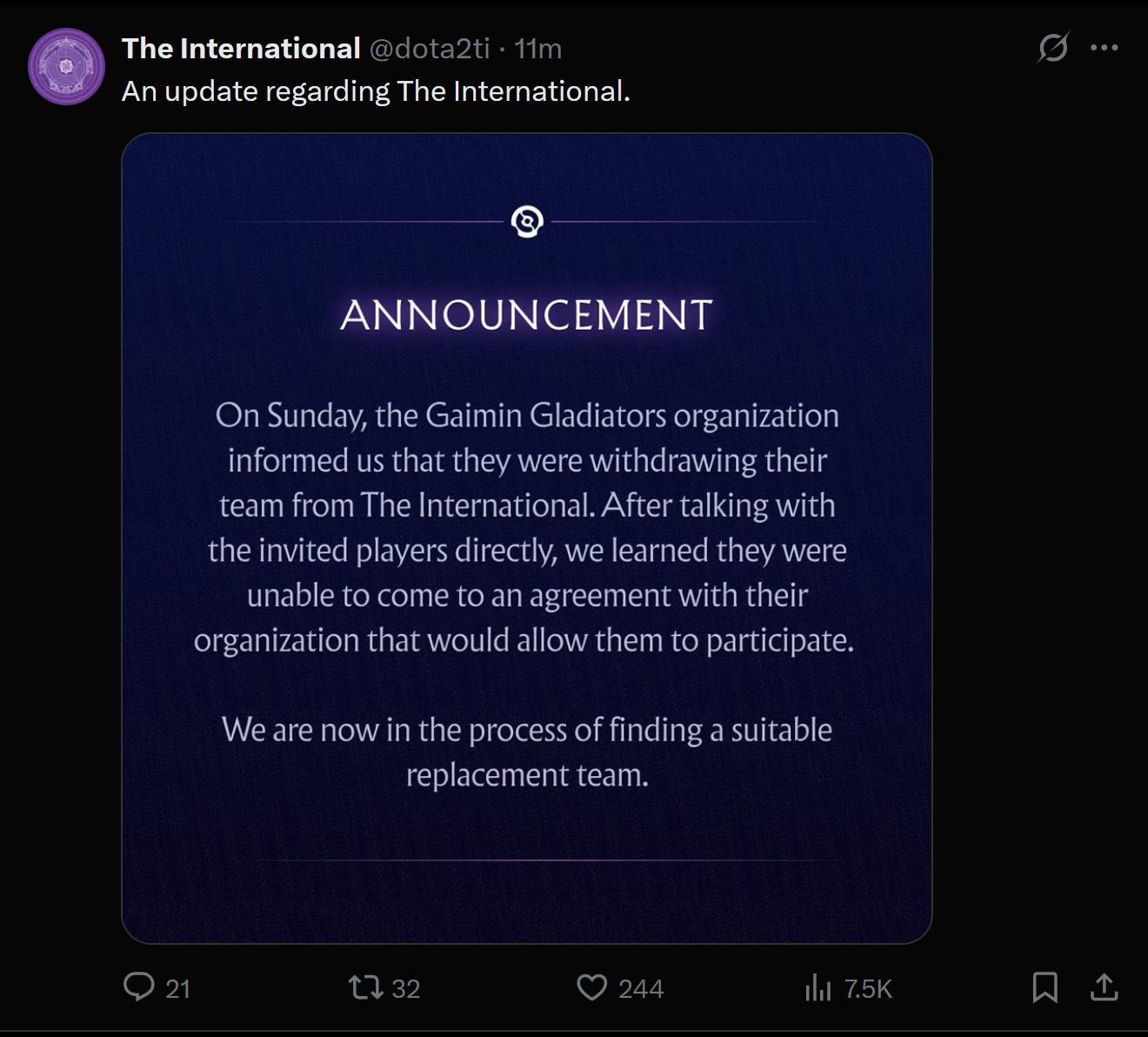Click the reply speech bubble icon

pos(139,987)
